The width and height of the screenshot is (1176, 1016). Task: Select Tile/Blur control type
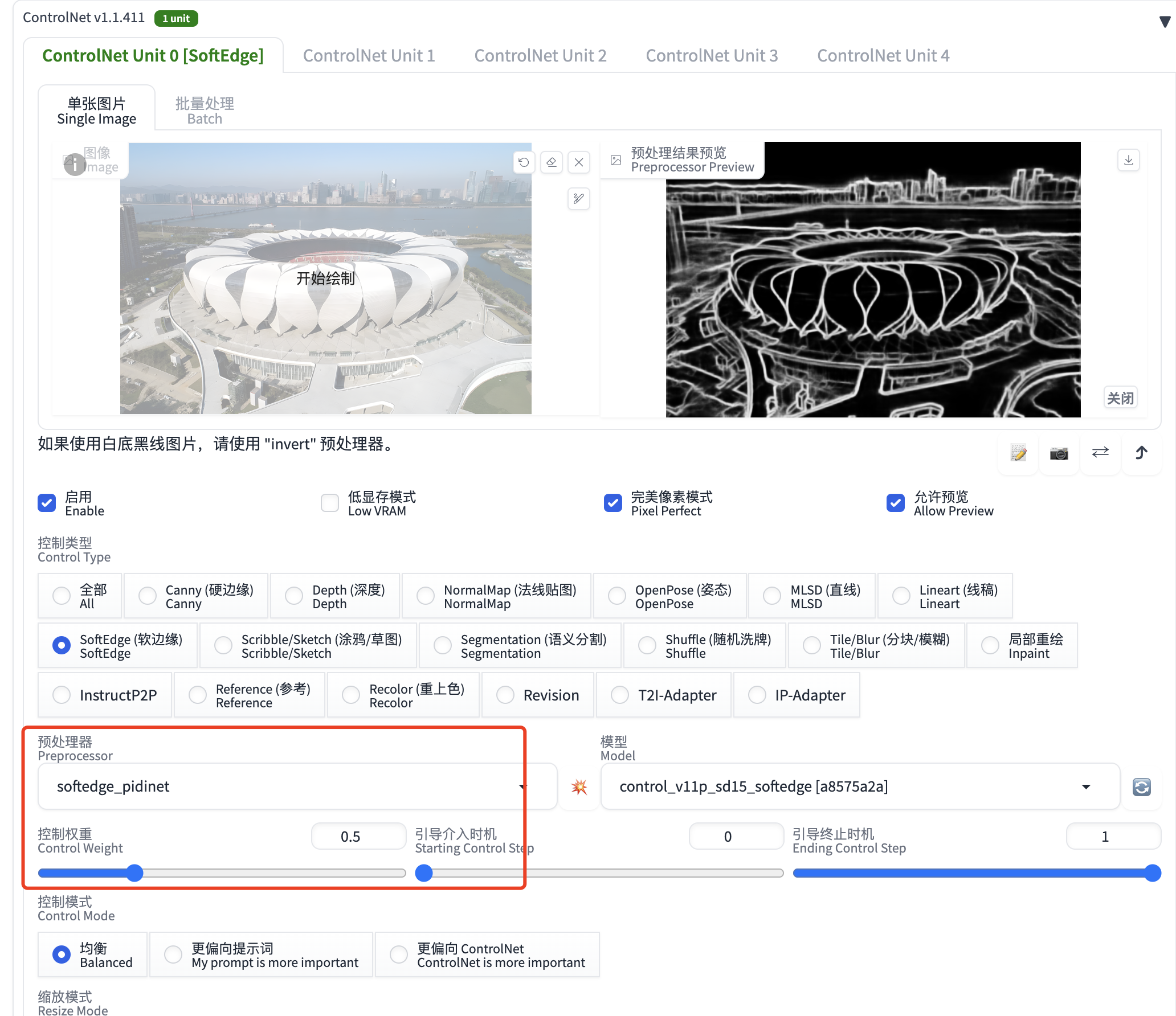coord(876,645)
